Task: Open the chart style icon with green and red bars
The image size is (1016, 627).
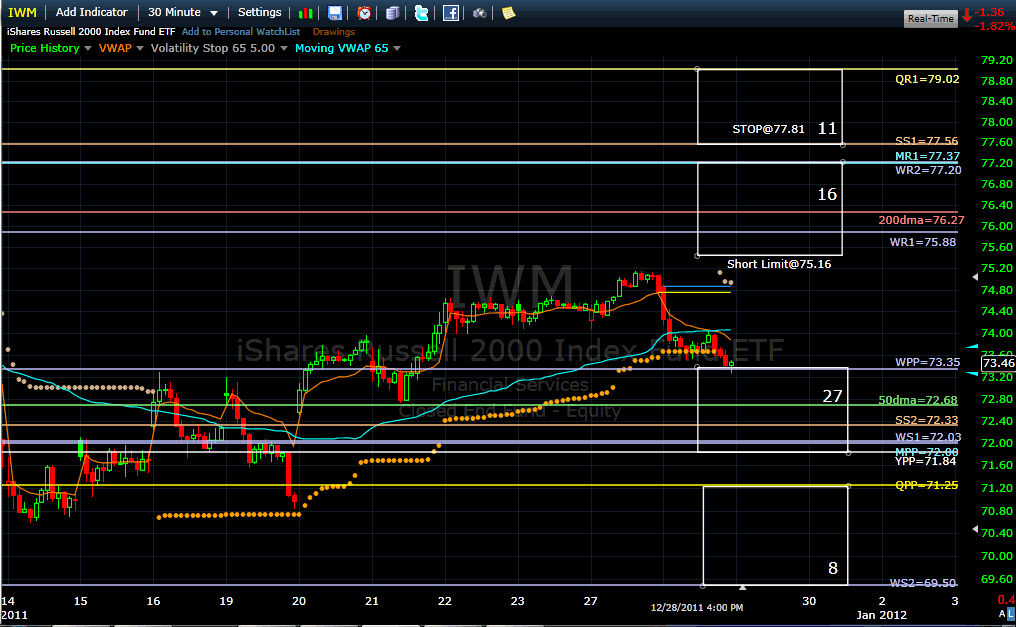Action: coord(306,13)
